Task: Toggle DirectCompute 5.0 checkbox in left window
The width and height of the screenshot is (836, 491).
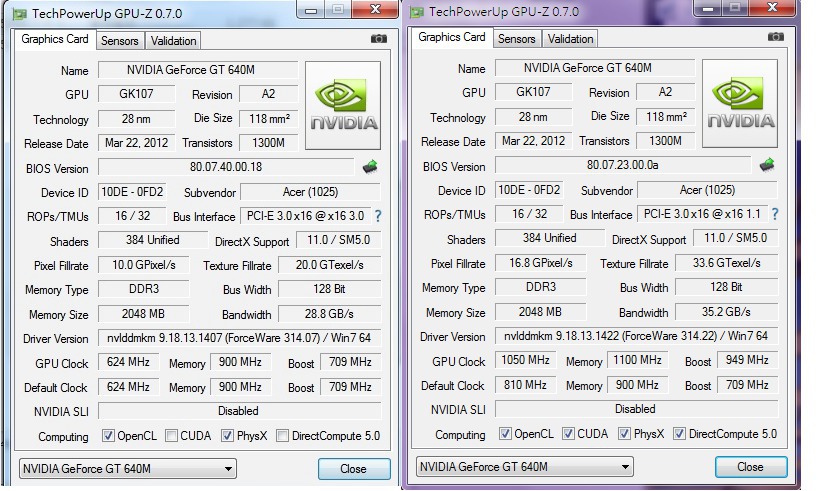Action: coord(283,436)
